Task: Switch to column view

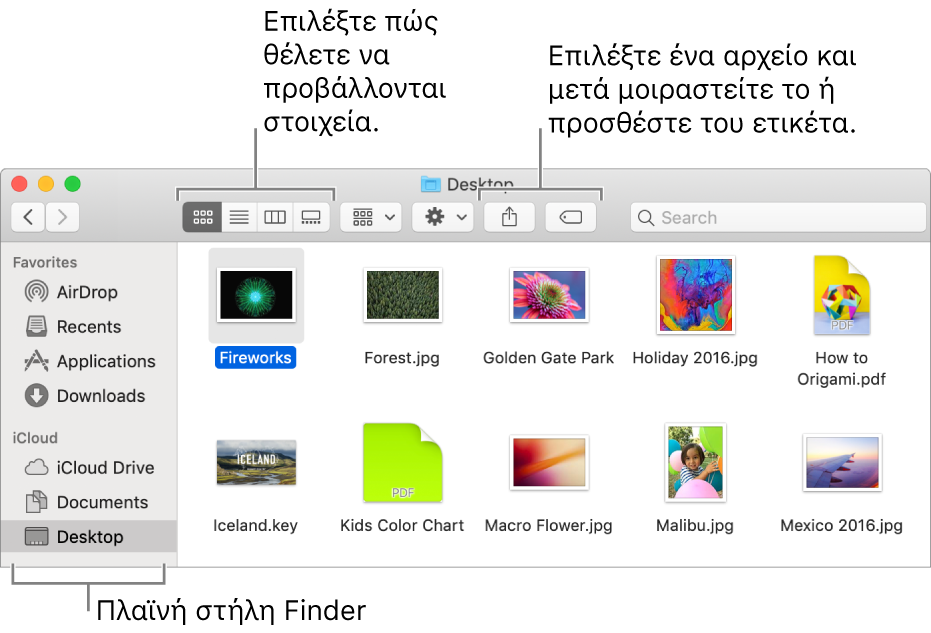Action: pyautogui.click(x=275, y=217)
